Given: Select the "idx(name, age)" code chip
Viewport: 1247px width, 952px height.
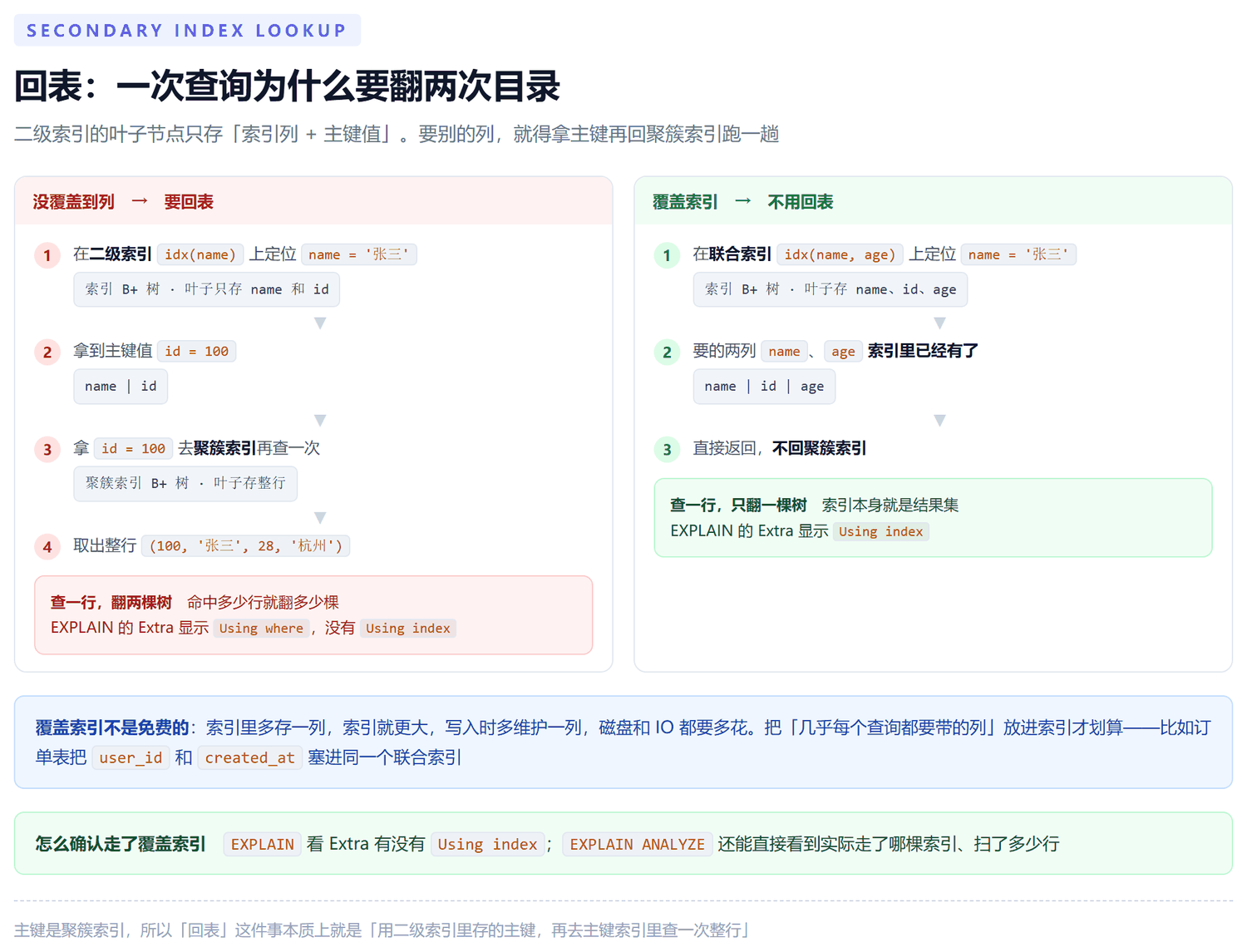Looking at the screenshot, I should pos(840,254).
